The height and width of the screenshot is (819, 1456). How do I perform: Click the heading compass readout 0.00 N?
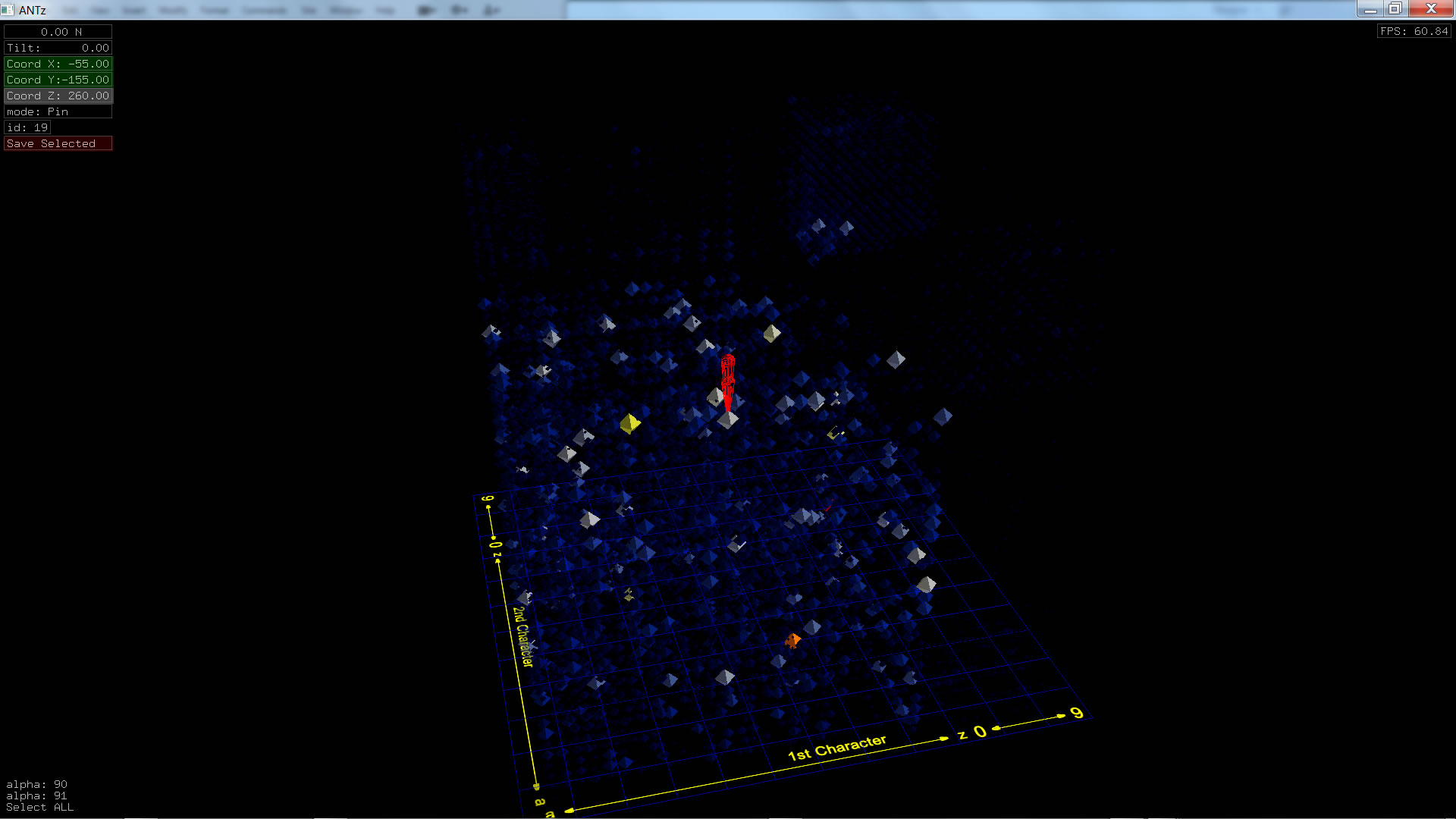coord(58,32)
